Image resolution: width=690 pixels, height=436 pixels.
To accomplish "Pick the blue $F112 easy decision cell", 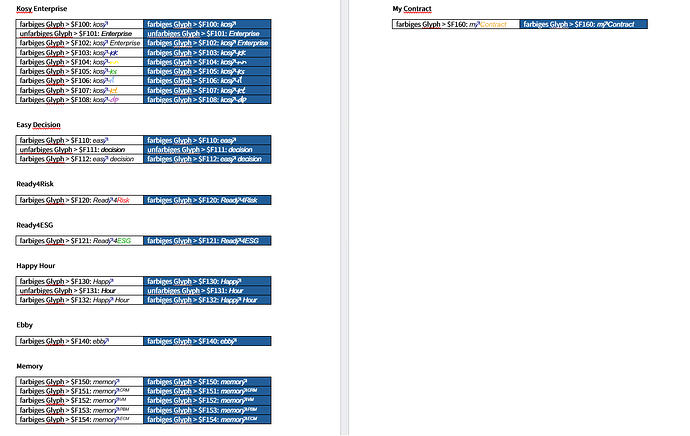I will [207, 159].
